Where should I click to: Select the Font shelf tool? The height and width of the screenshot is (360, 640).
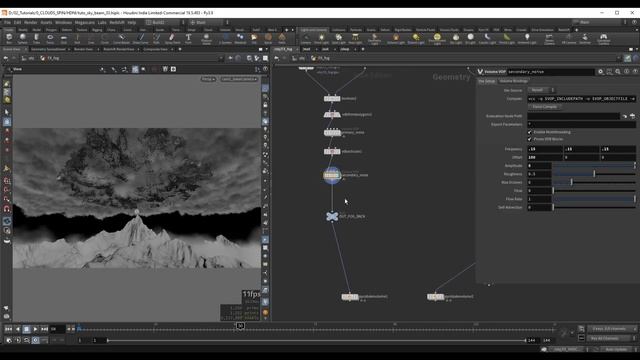click(x=188, y=38)
